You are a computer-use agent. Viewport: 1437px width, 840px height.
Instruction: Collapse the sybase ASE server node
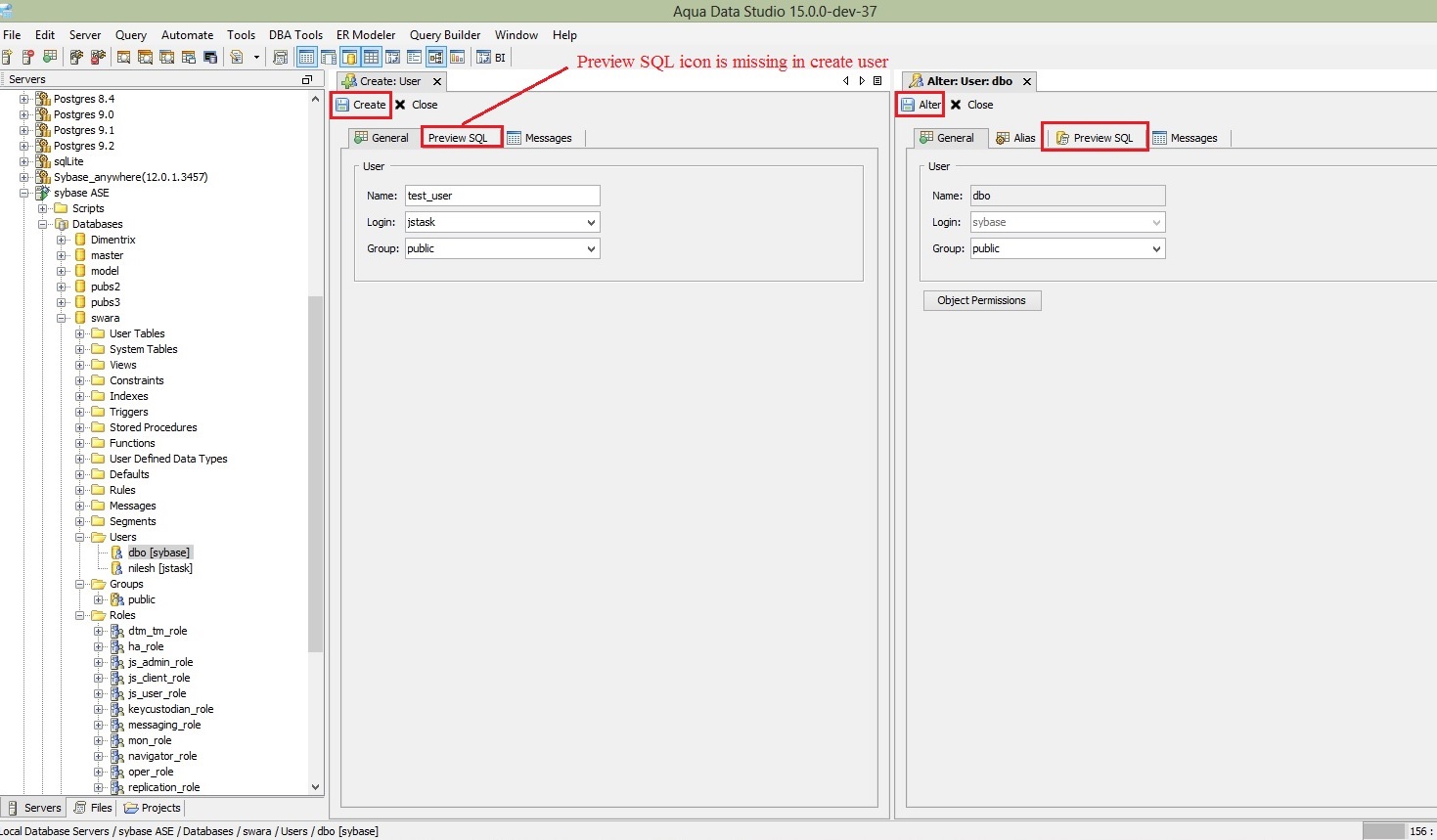24,193
